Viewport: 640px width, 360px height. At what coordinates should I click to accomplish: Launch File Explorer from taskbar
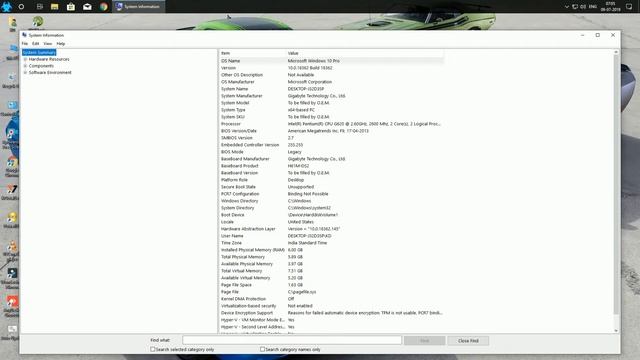click(54, 7)
